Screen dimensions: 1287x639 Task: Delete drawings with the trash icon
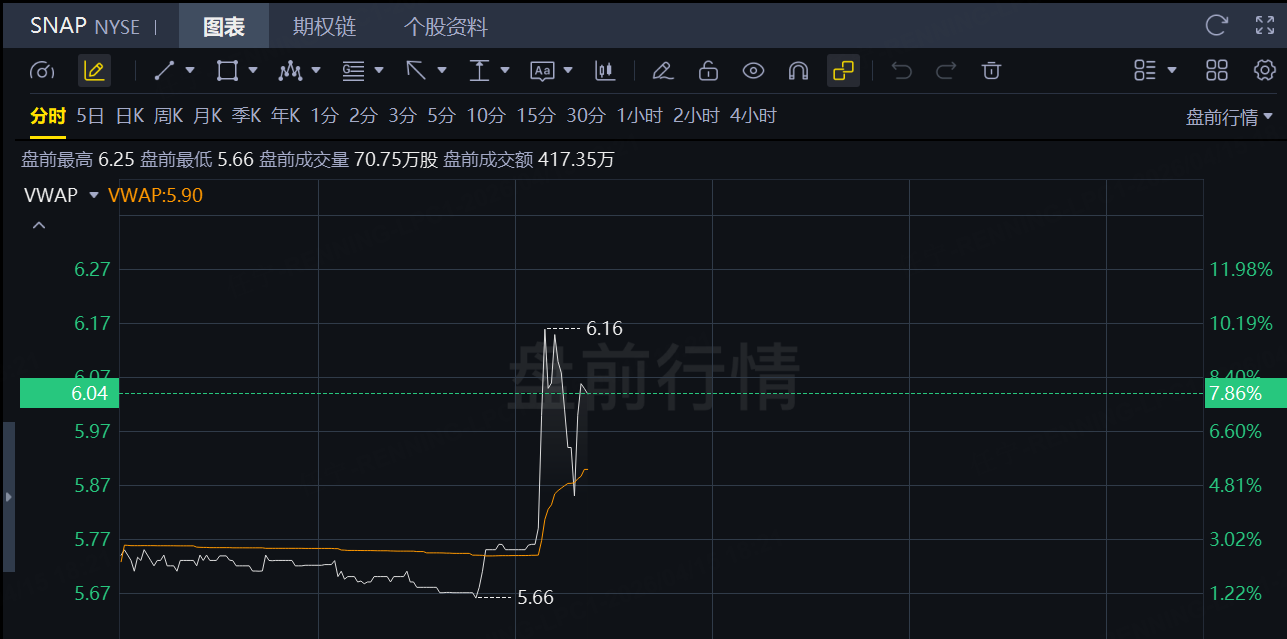pyautogui.click(x=991, y=71)
